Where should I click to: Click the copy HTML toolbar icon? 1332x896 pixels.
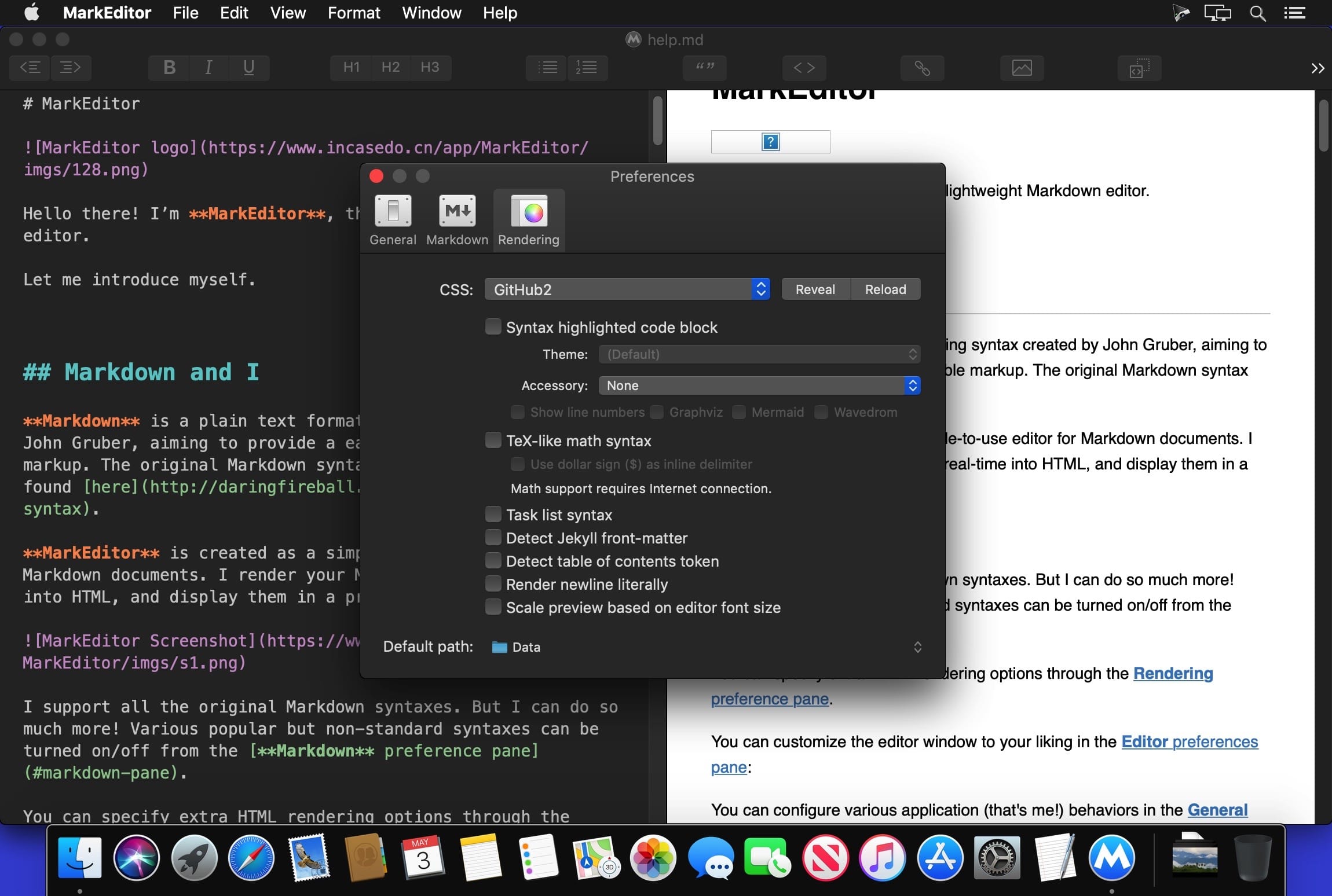click(x=1140, y=68)
